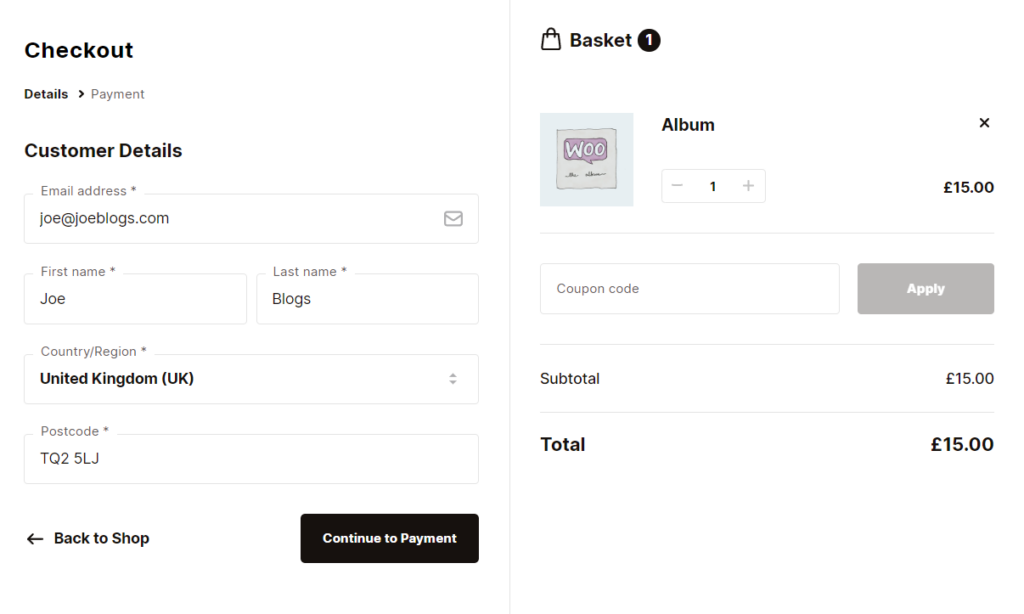Click the quantity number between minus and plus
The width and height of the screenshot is (1024, 614).
point(712,185)
